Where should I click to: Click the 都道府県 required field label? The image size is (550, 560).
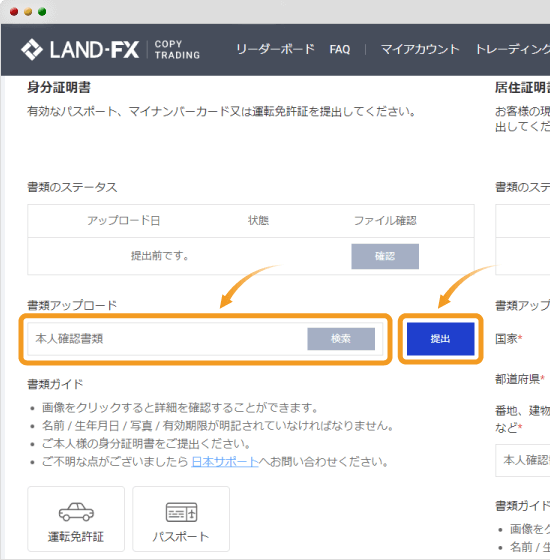[x=520, y=379]
